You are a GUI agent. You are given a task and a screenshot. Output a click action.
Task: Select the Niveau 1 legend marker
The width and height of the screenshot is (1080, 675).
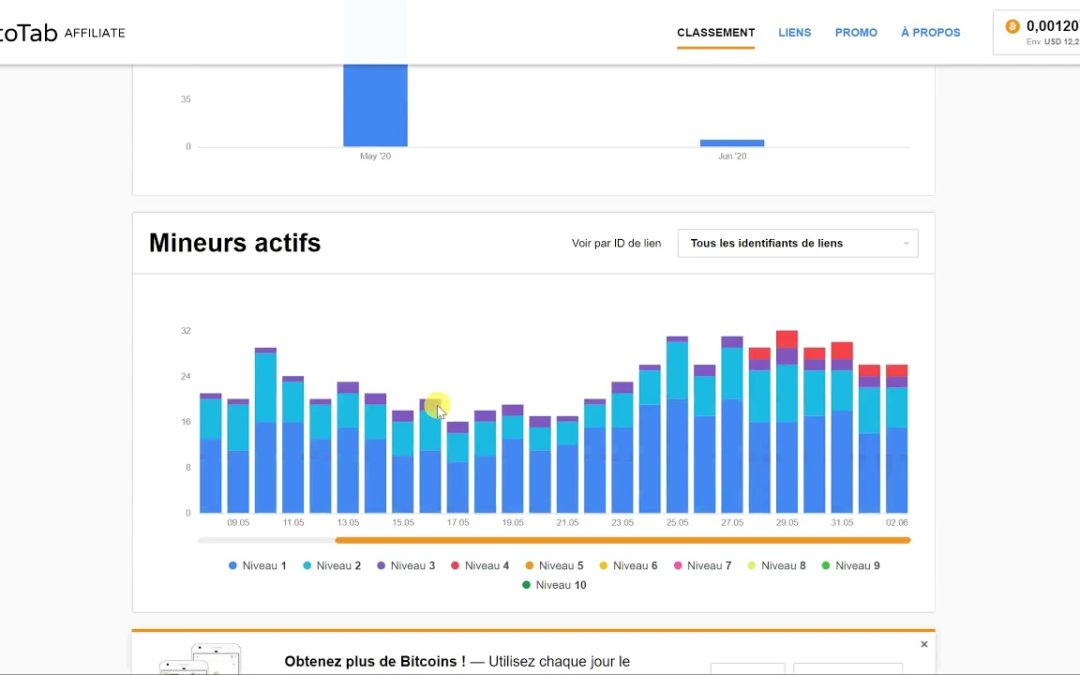pyautogui.click(x=232, y=565)
